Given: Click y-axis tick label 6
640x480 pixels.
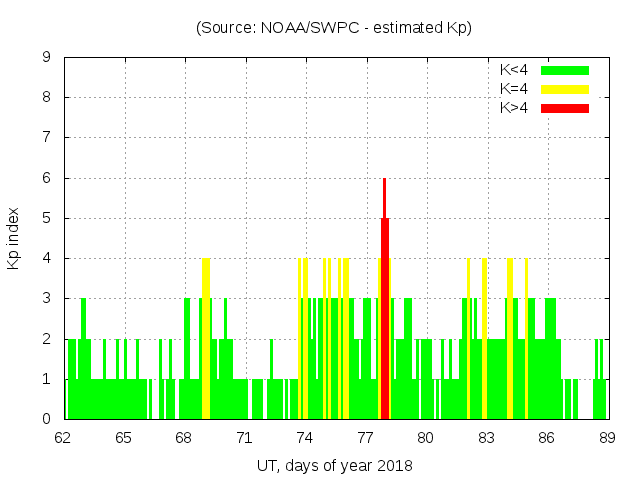Looking at the screenshot, I should click(46, 178).
